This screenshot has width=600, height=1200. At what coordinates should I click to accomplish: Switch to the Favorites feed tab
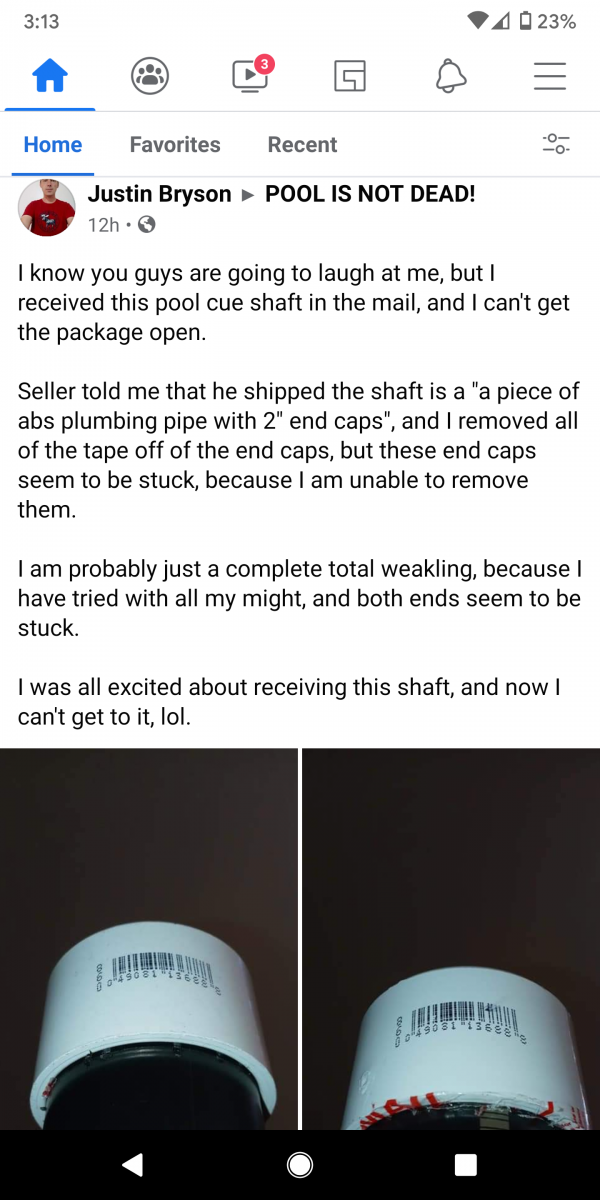tap(175, 145)
